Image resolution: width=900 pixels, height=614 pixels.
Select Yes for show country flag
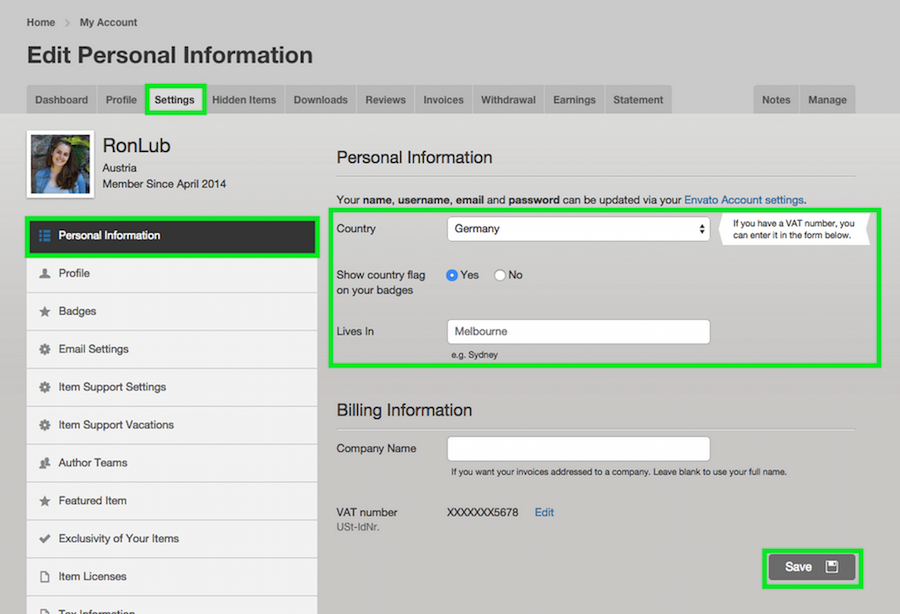coord(452,275)
